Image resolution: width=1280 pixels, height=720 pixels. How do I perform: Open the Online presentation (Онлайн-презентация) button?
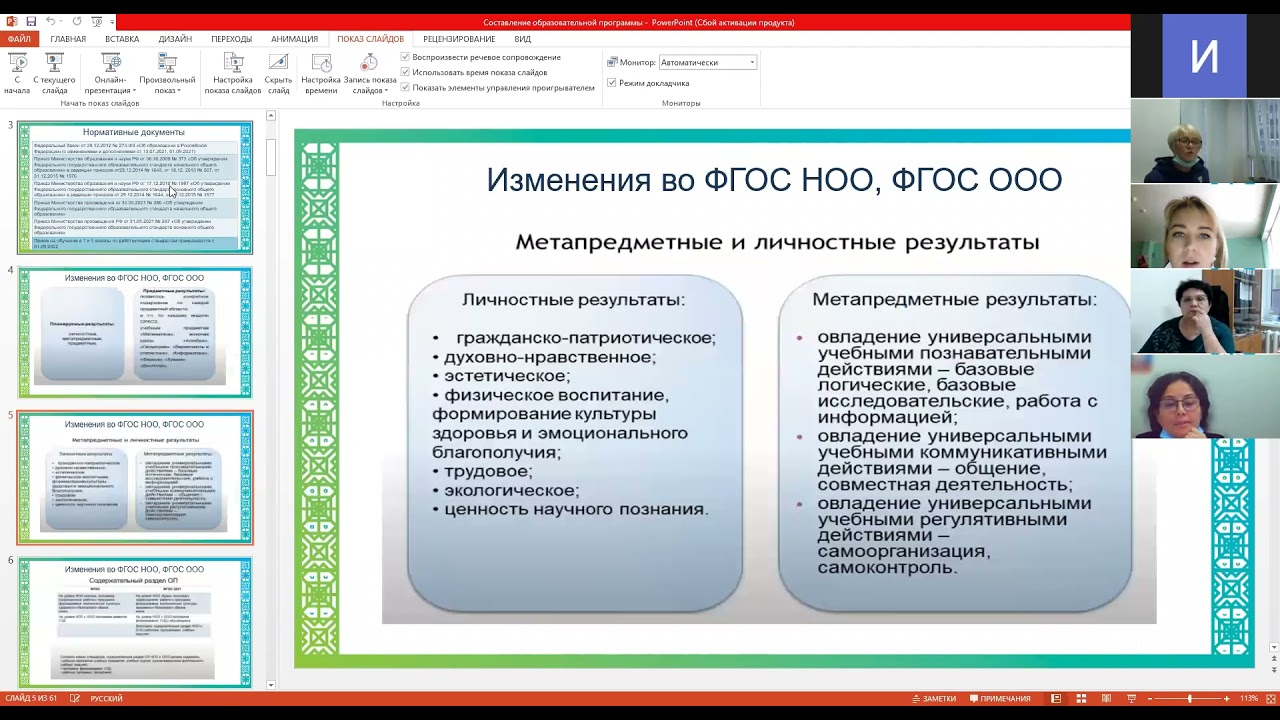point(111,74)
